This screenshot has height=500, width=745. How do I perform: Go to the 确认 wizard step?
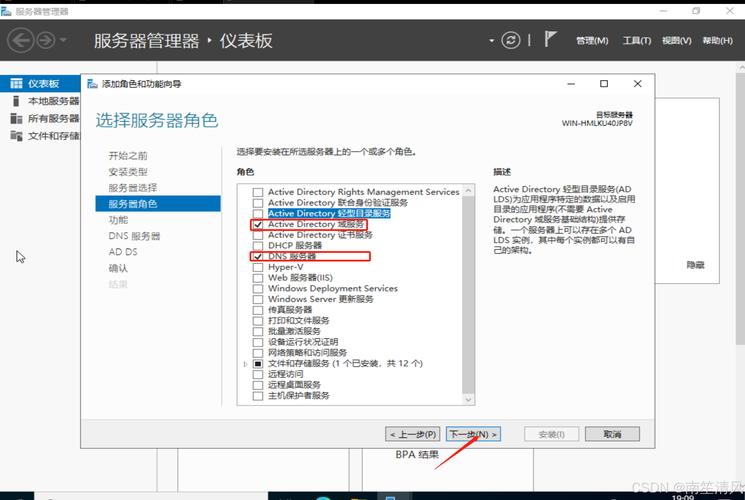(x=118, y=268)
